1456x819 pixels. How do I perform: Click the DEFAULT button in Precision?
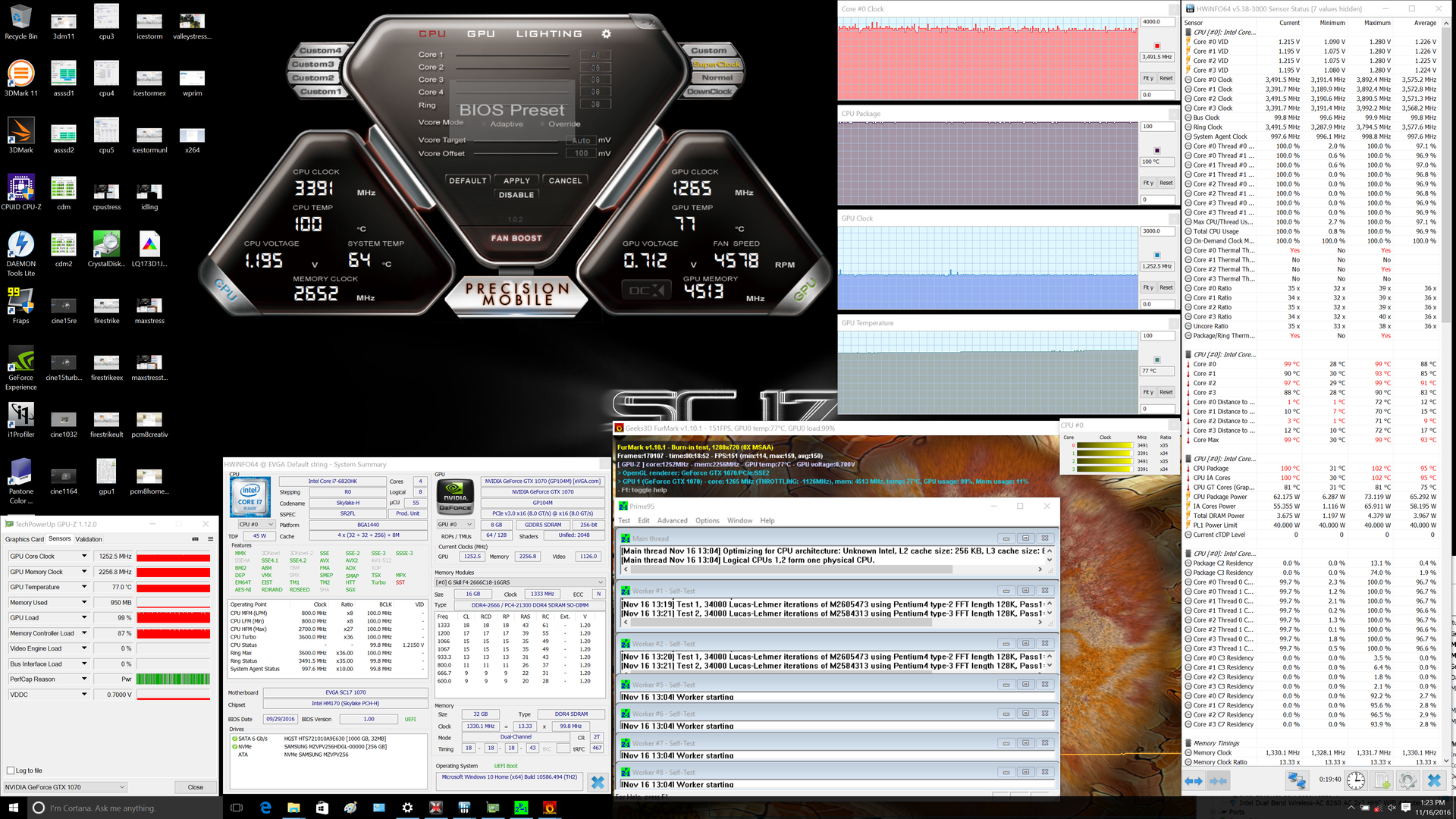(467, 180)
